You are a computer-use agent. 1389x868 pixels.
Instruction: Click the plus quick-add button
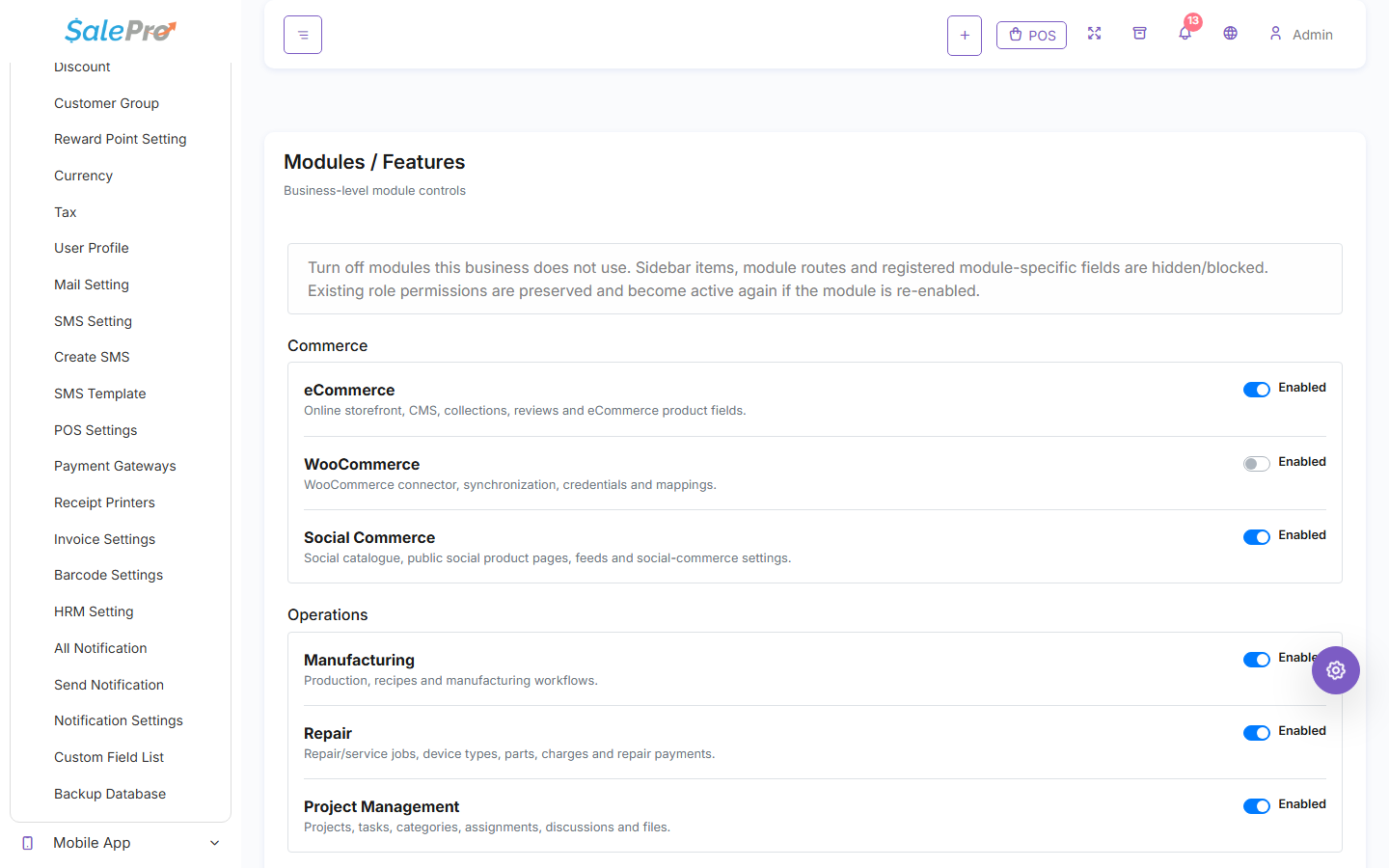pyautogui.click(x=965, y=36)
